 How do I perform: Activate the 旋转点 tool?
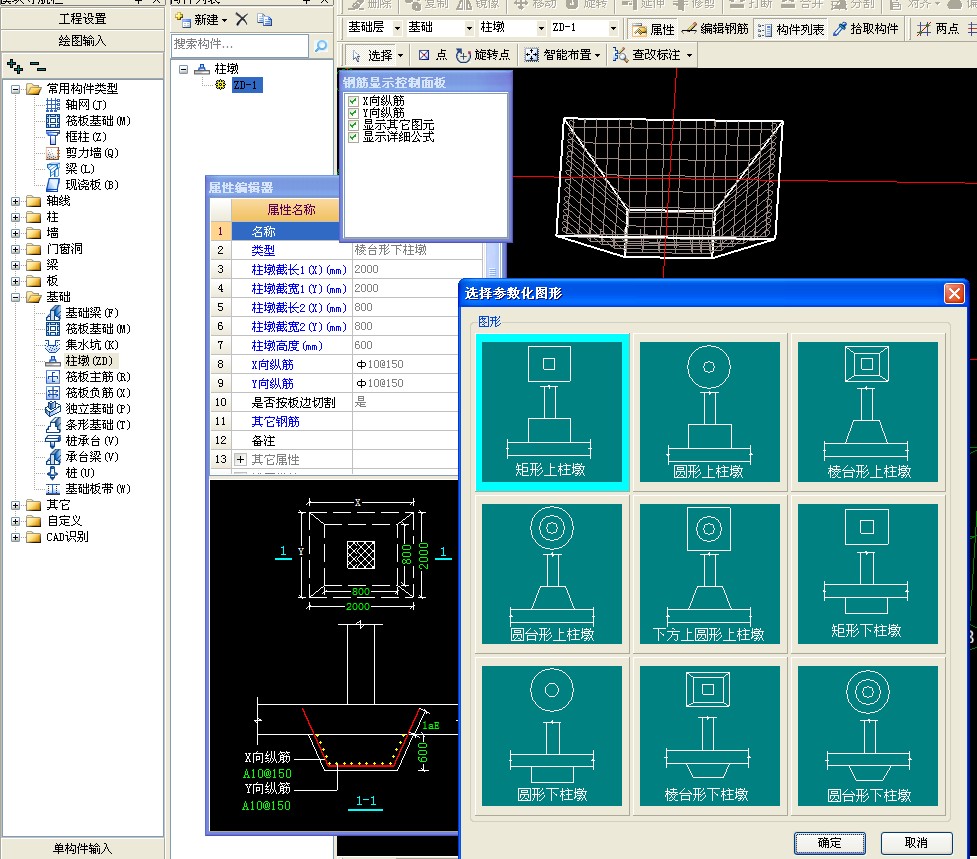[483, 55]
